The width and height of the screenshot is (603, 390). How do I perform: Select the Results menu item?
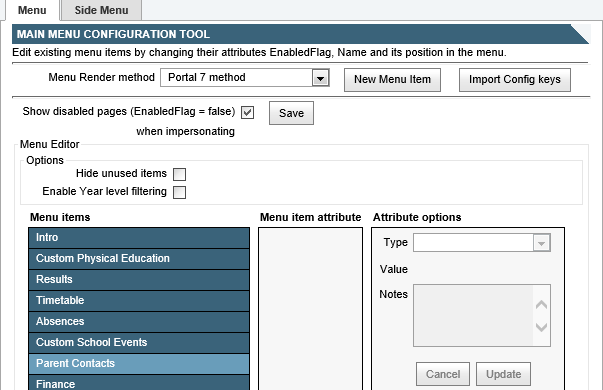[139, 280]
